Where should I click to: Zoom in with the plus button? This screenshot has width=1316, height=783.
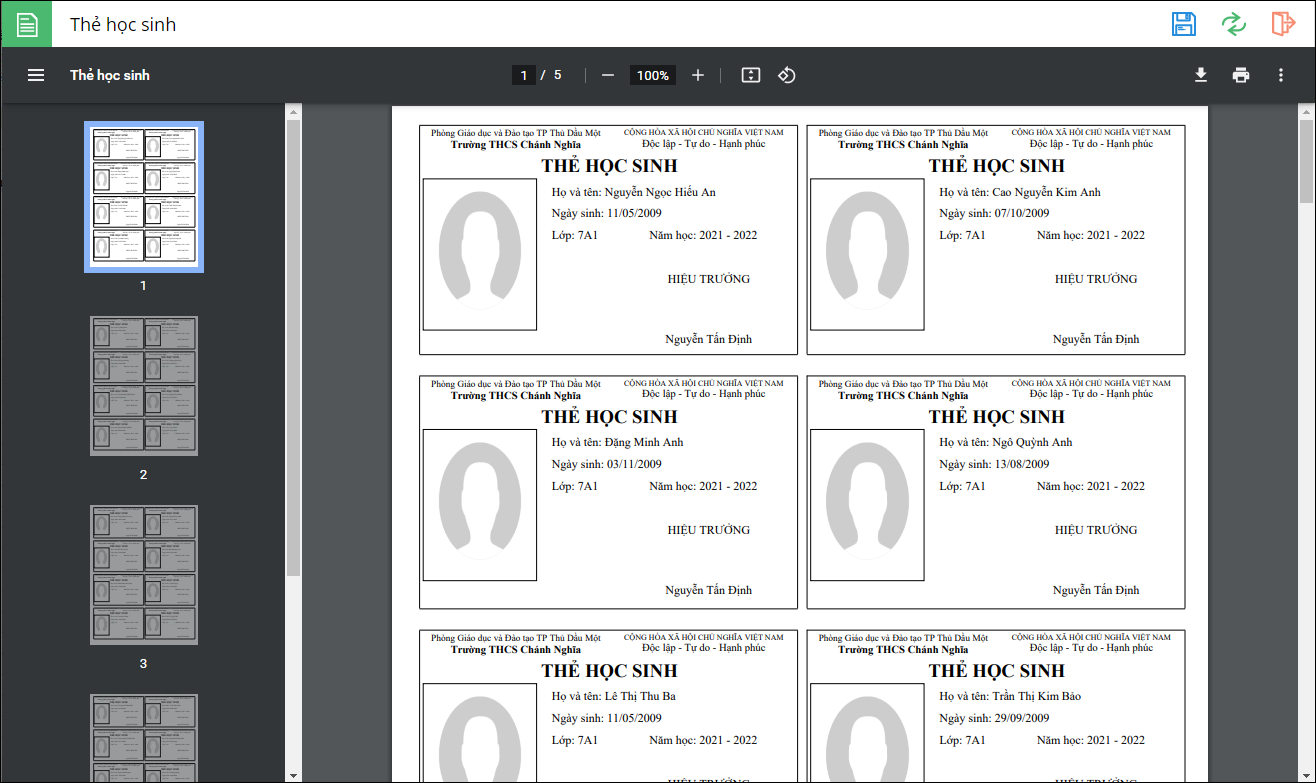698,75
